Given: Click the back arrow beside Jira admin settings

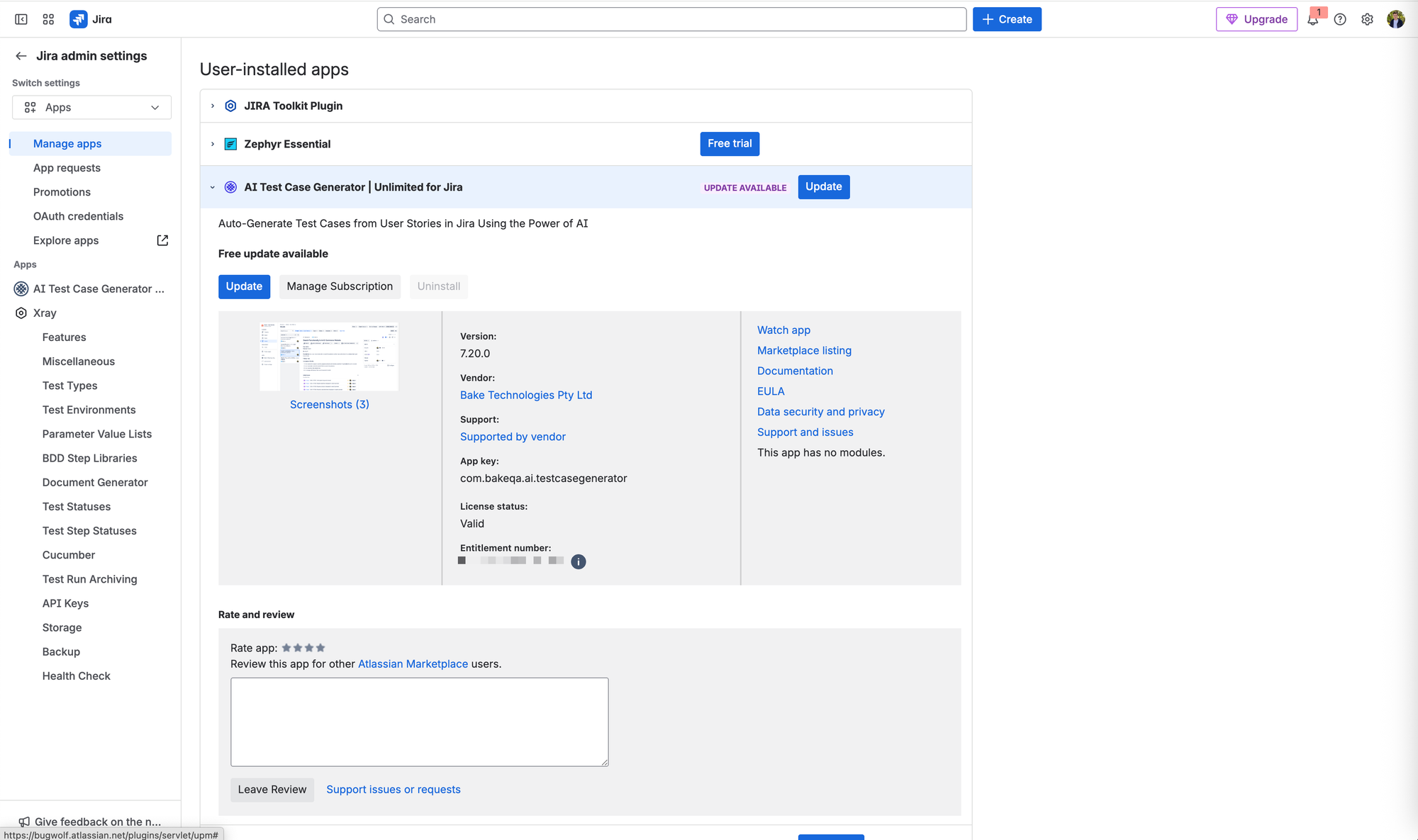Looking at the screenshot, I should tap(21, 56).
